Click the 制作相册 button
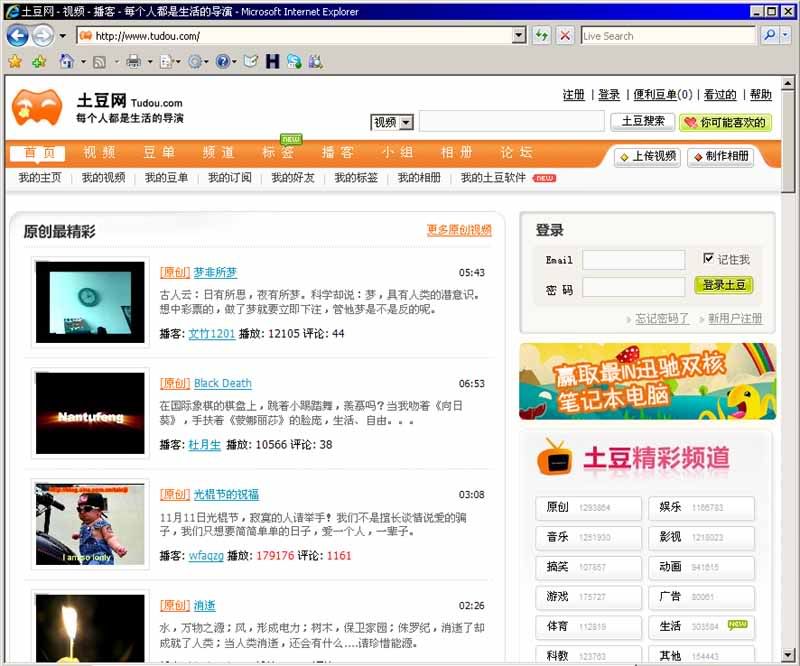The width and height of the screenshot is (800, 666). [721, 157]
